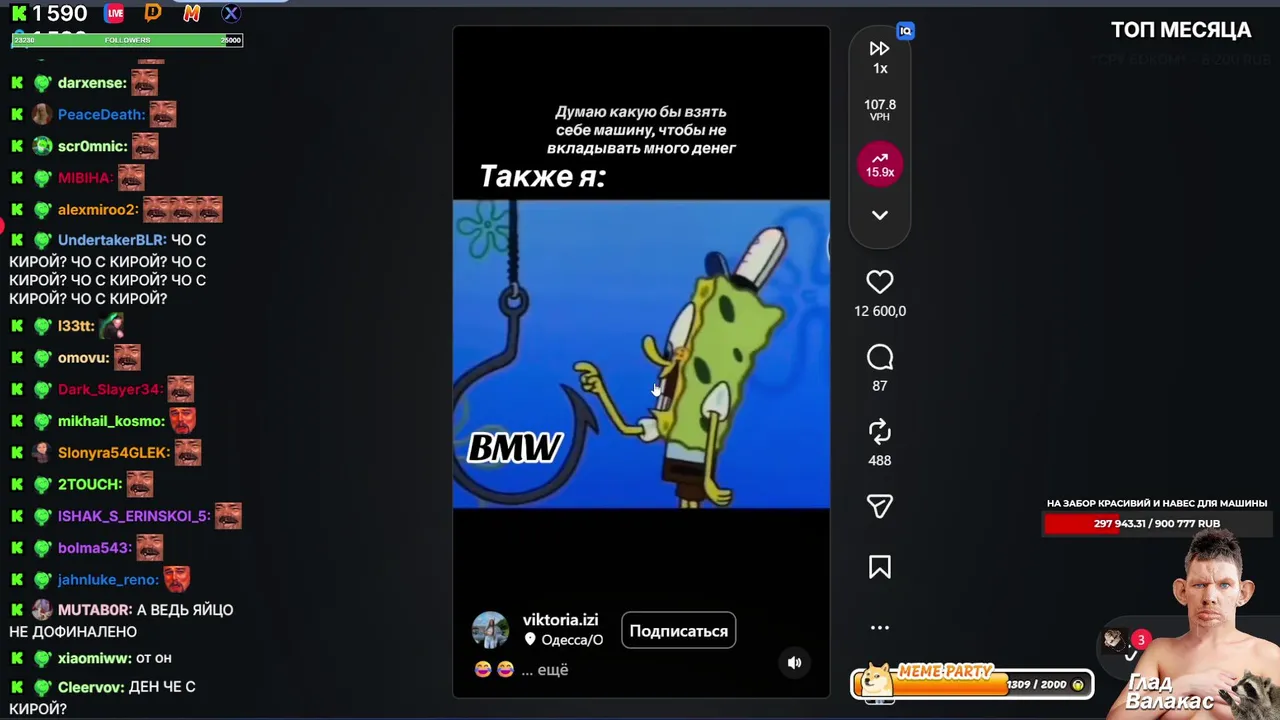Screen dimensions: 1280x720
Task: Click the username mikhail_kosmo in chat
Action: tap(111, 421)
